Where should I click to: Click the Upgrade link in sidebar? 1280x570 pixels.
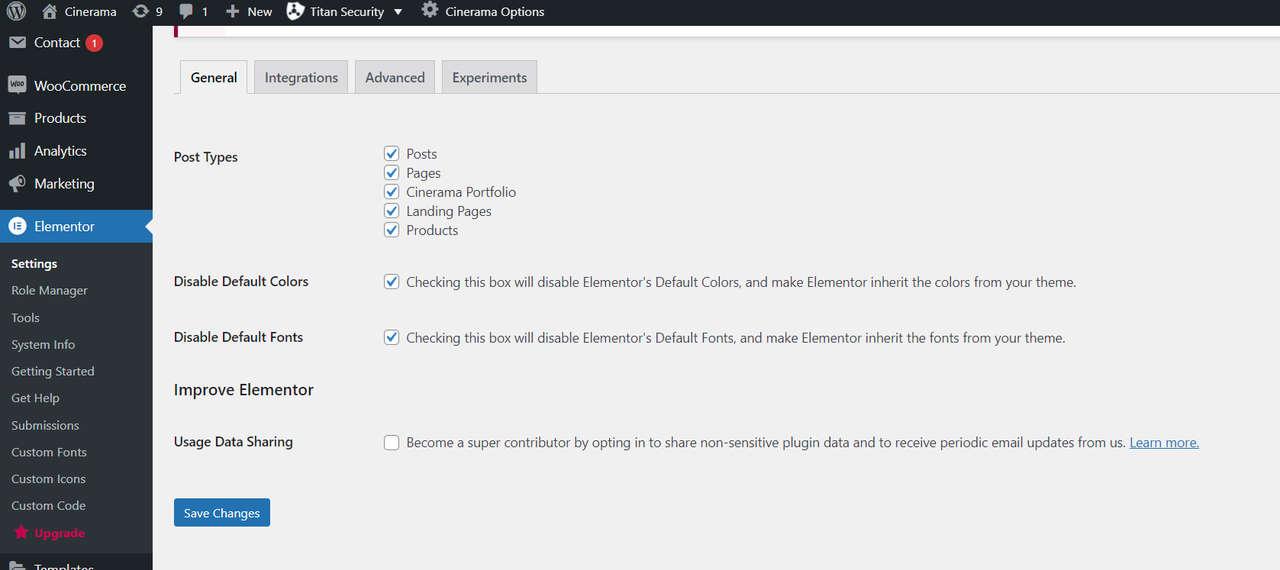pos(59,533)
